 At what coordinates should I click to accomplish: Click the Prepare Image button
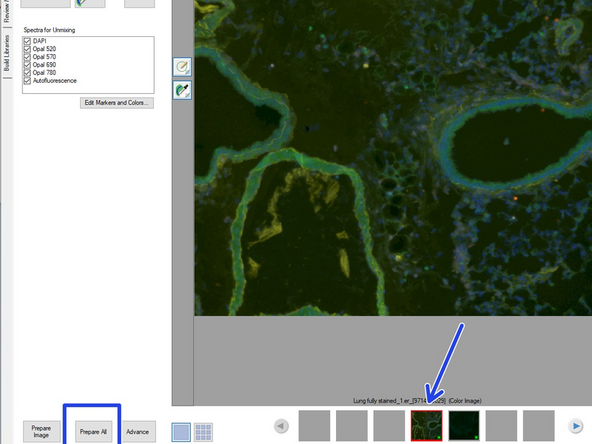tap(42, 432)
